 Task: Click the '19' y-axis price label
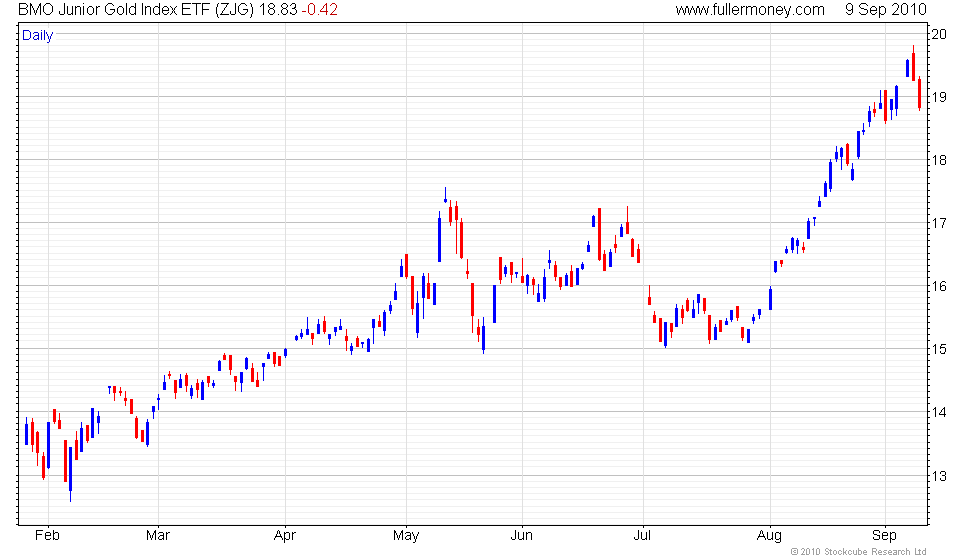point(939,98)
